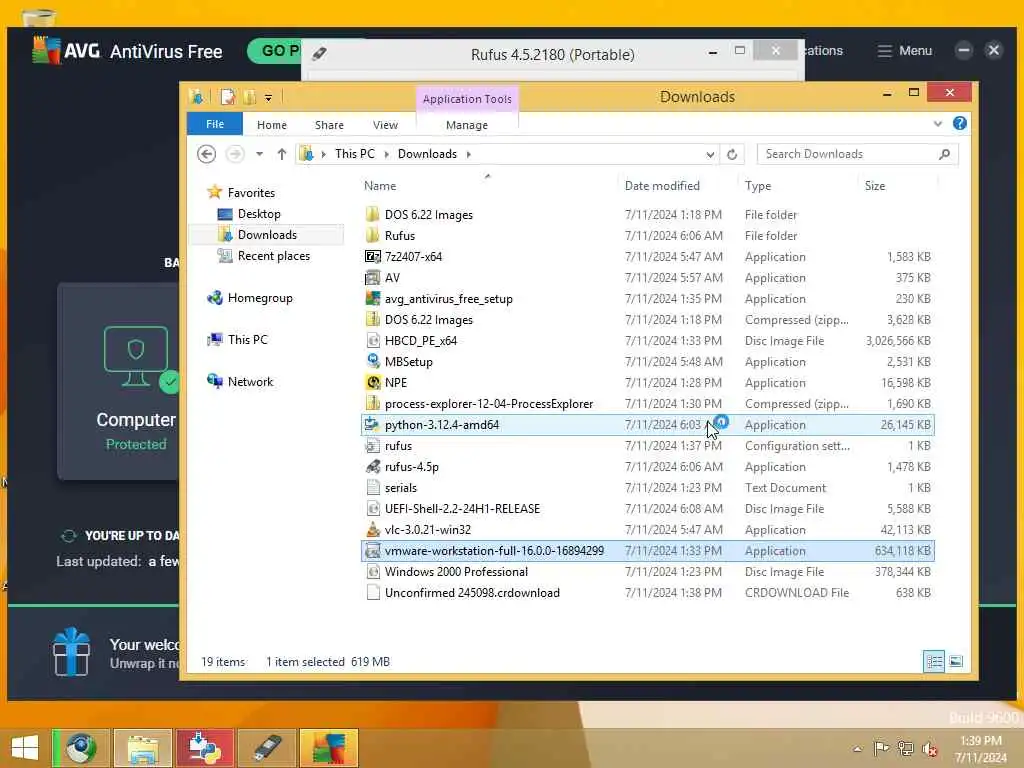This screenshot has height=768, width=1024.
Task: Select This PC in navigation pane
Action: (248, 340)
